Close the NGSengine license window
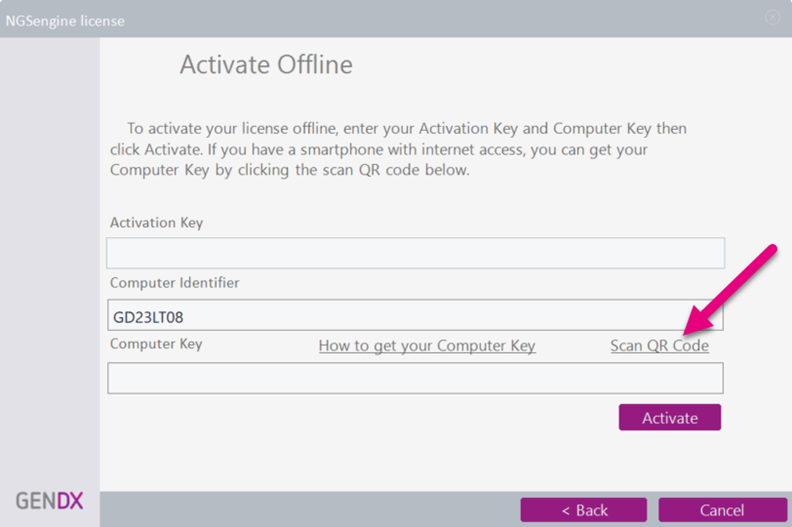Screen dimensions: 792x527 pos(772,18)
